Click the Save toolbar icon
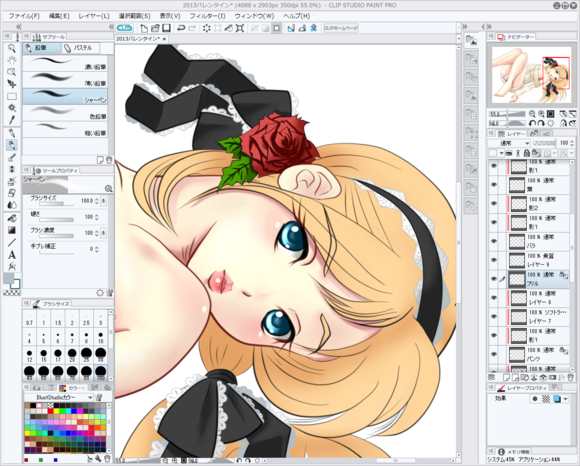580x466 pixels. click(x=166, y=28)
